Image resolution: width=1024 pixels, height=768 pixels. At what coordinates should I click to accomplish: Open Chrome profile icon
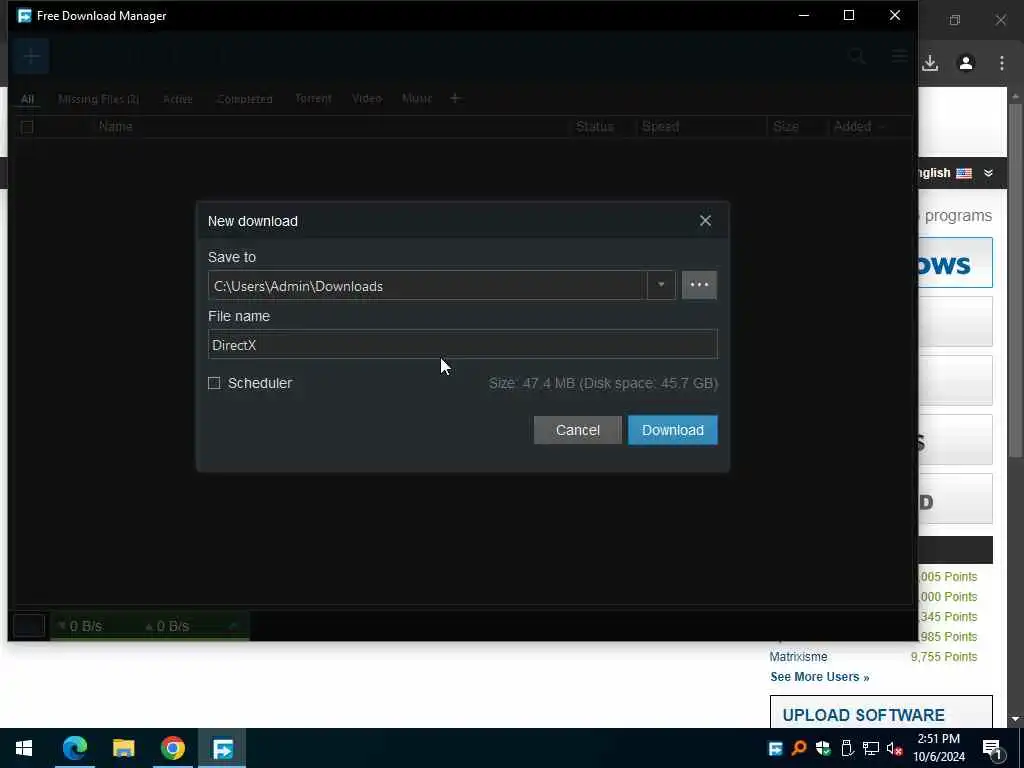pos(966,63)
